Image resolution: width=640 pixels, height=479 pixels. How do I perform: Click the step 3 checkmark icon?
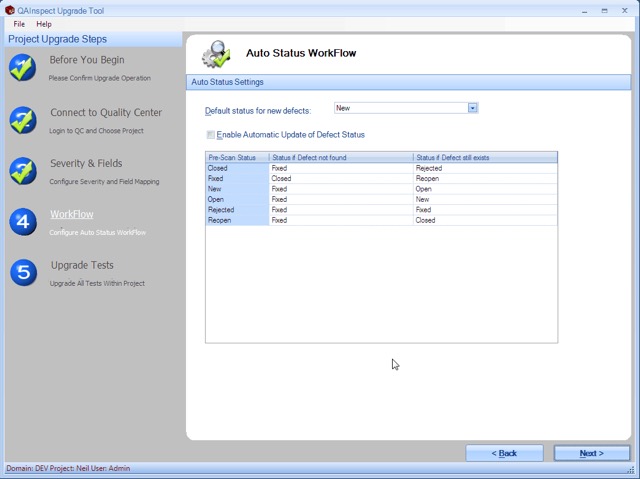coord(23,171)
